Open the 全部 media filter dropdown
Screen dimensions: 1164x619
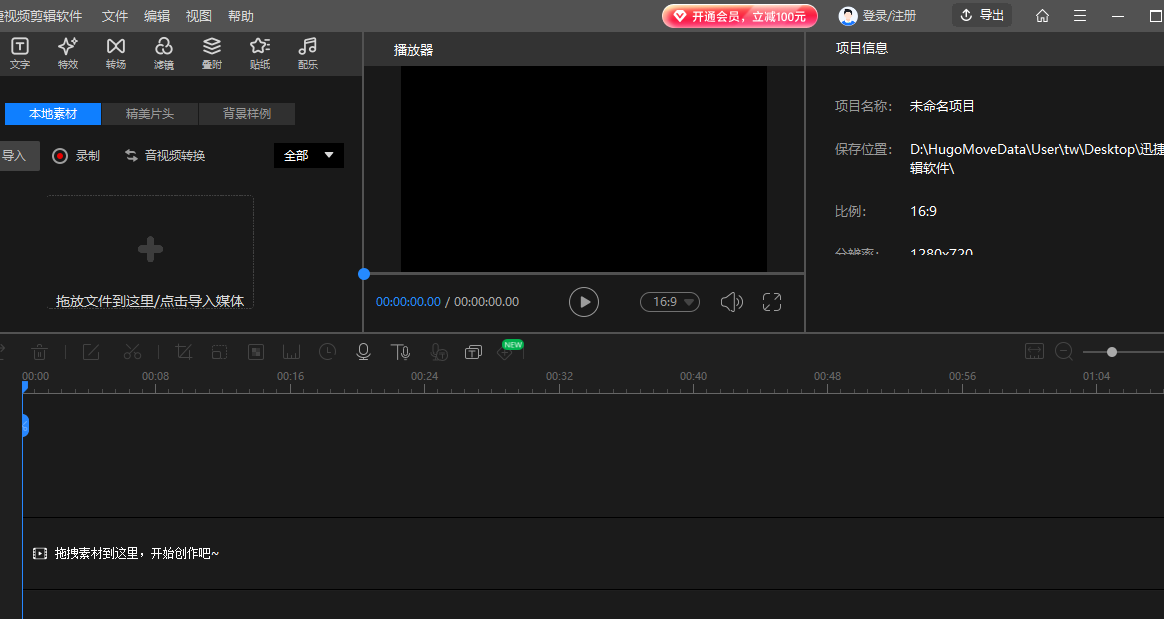click(x=309, y=155)
